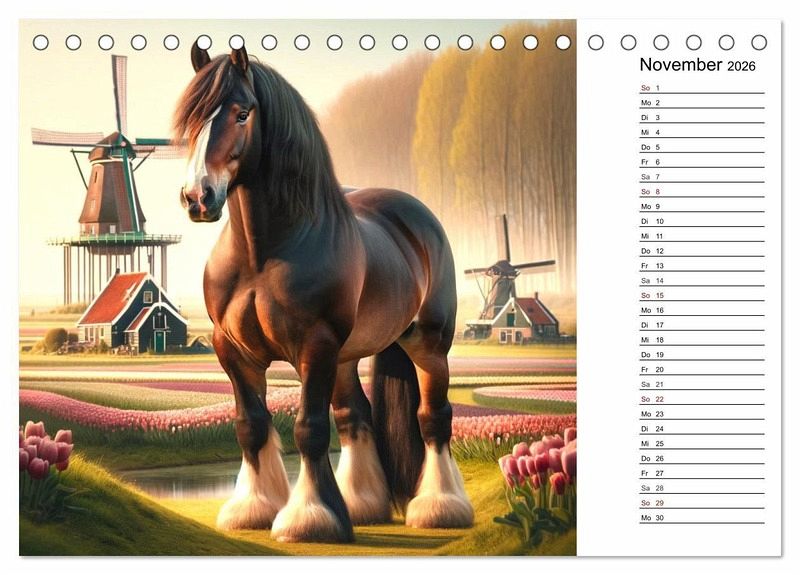Select the So 22 date row

pos(702,399)
